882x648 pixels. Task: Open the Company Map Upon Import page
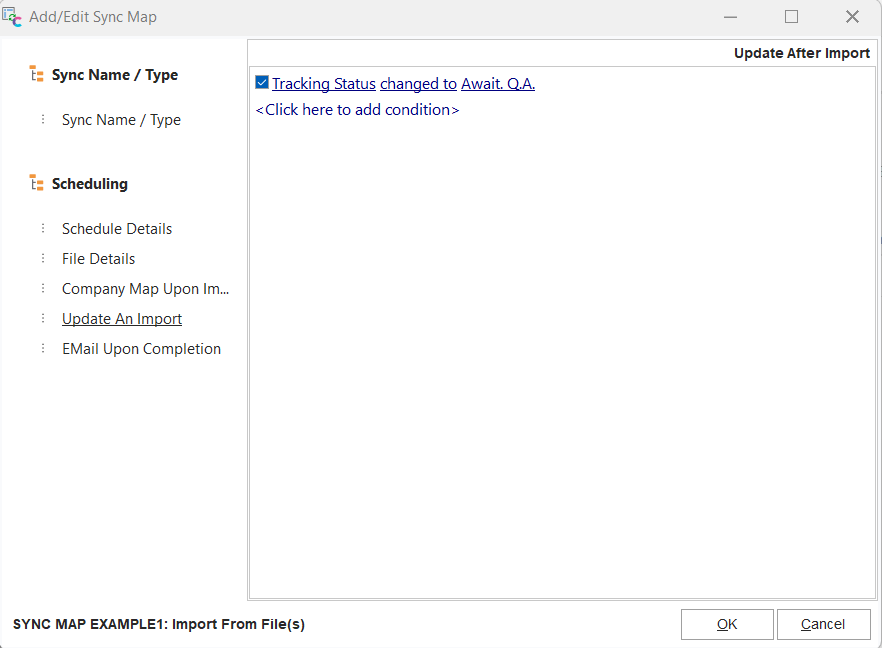tap(145, 289)
